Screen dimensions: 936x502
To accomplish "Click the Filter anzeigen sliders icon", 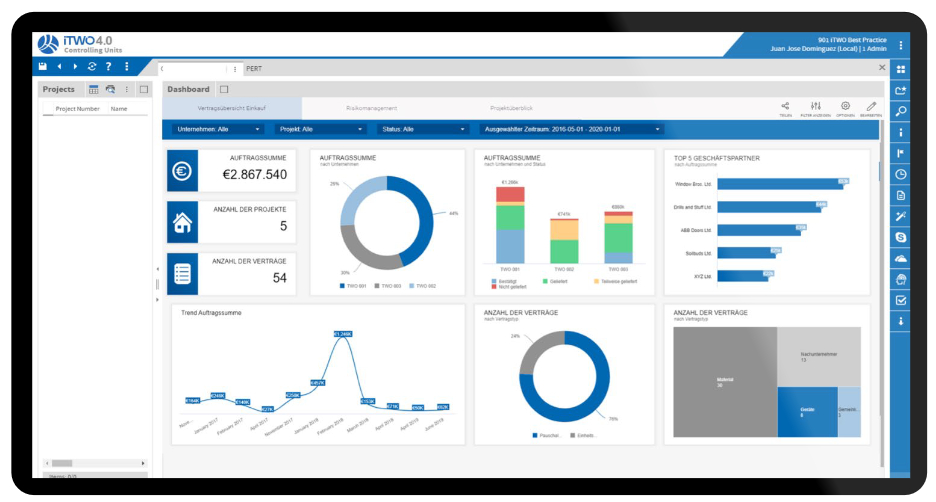I will [815, 106].
